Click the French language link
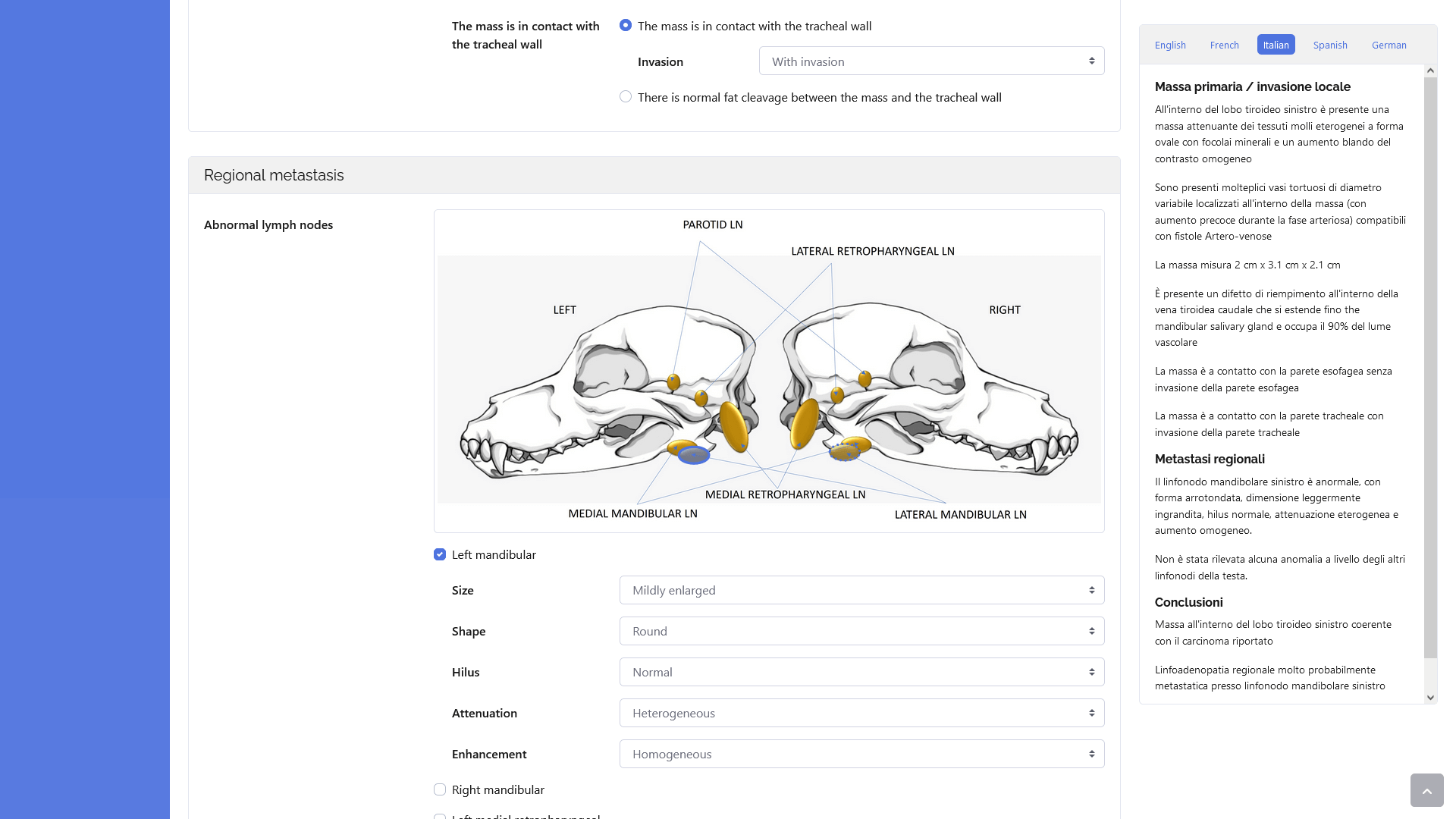1456x819 pixels. pyautogui.click(x=1224, y=45)
